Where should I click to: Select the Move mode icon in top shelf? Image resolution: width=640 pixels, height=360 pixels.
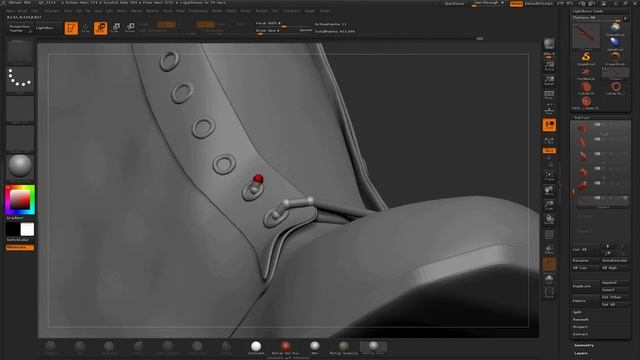click(x=100, y=28)
